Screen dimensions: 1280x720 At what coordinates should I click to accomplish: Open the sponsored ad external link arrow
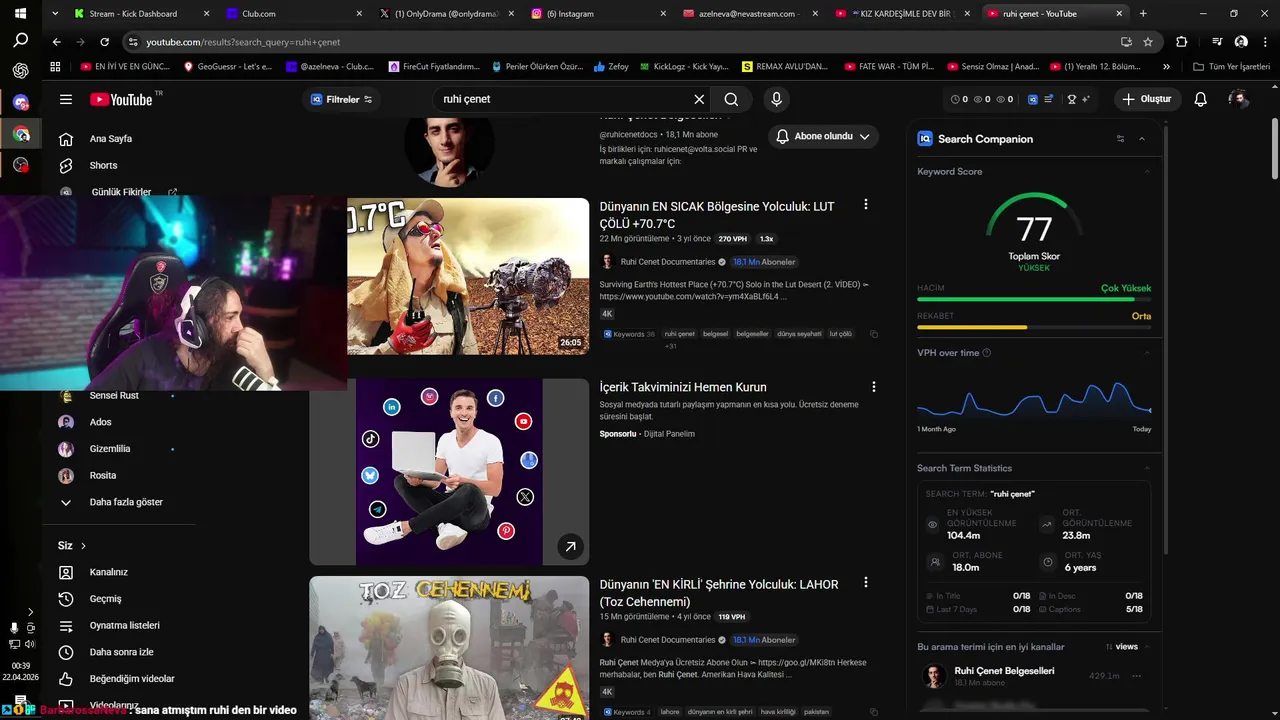click(x=570, y=546)
